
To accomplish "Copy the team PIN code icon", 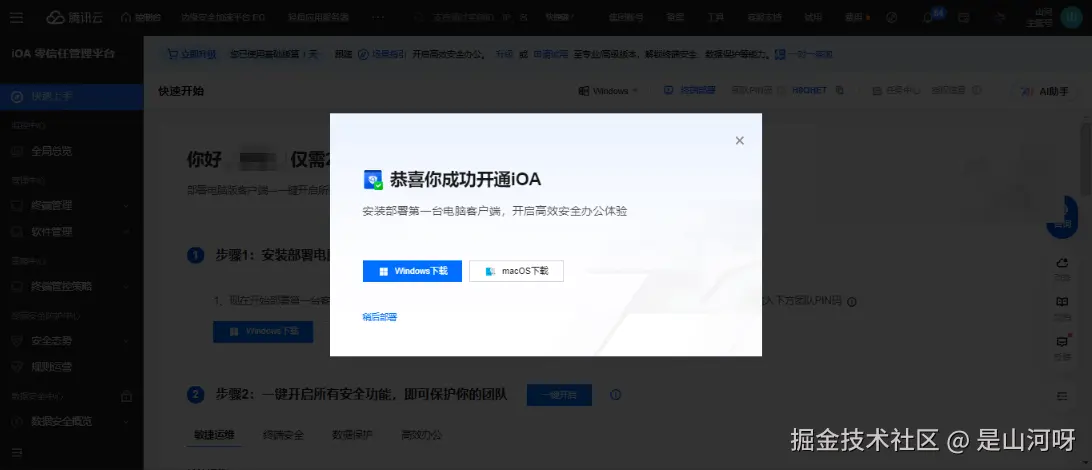I will [840, 91].
